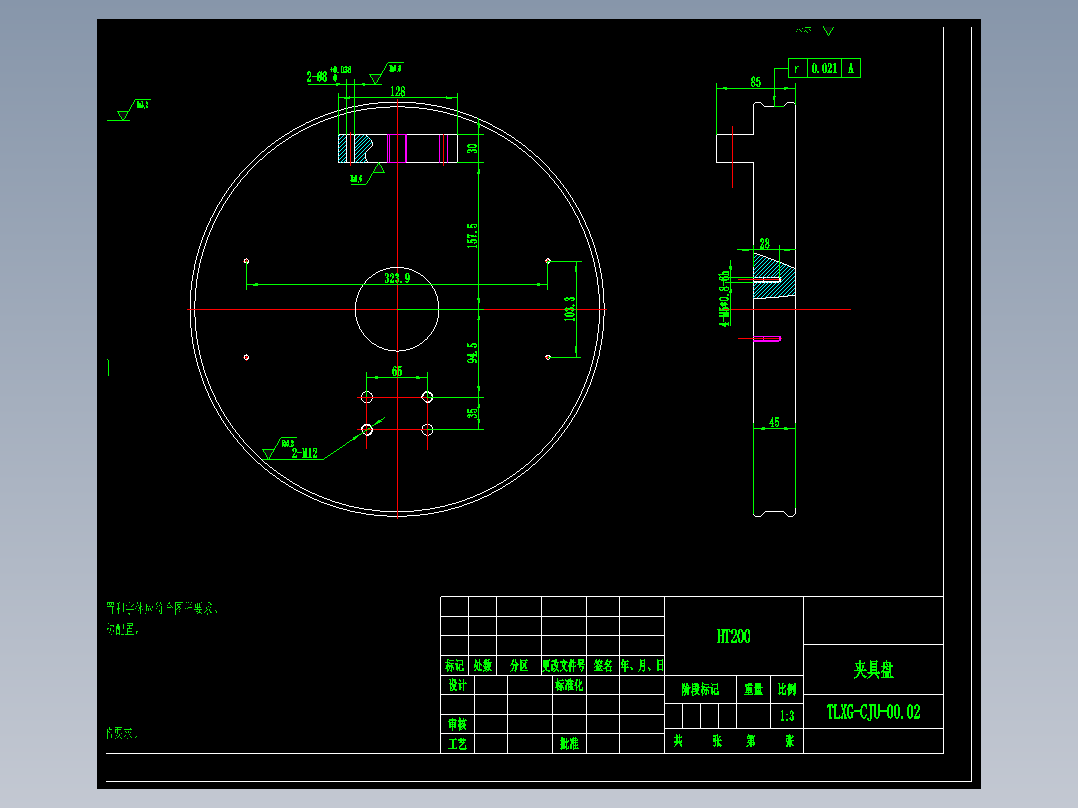Click the 处数 title block cell

pyautogui.click(x=483, y=665)
